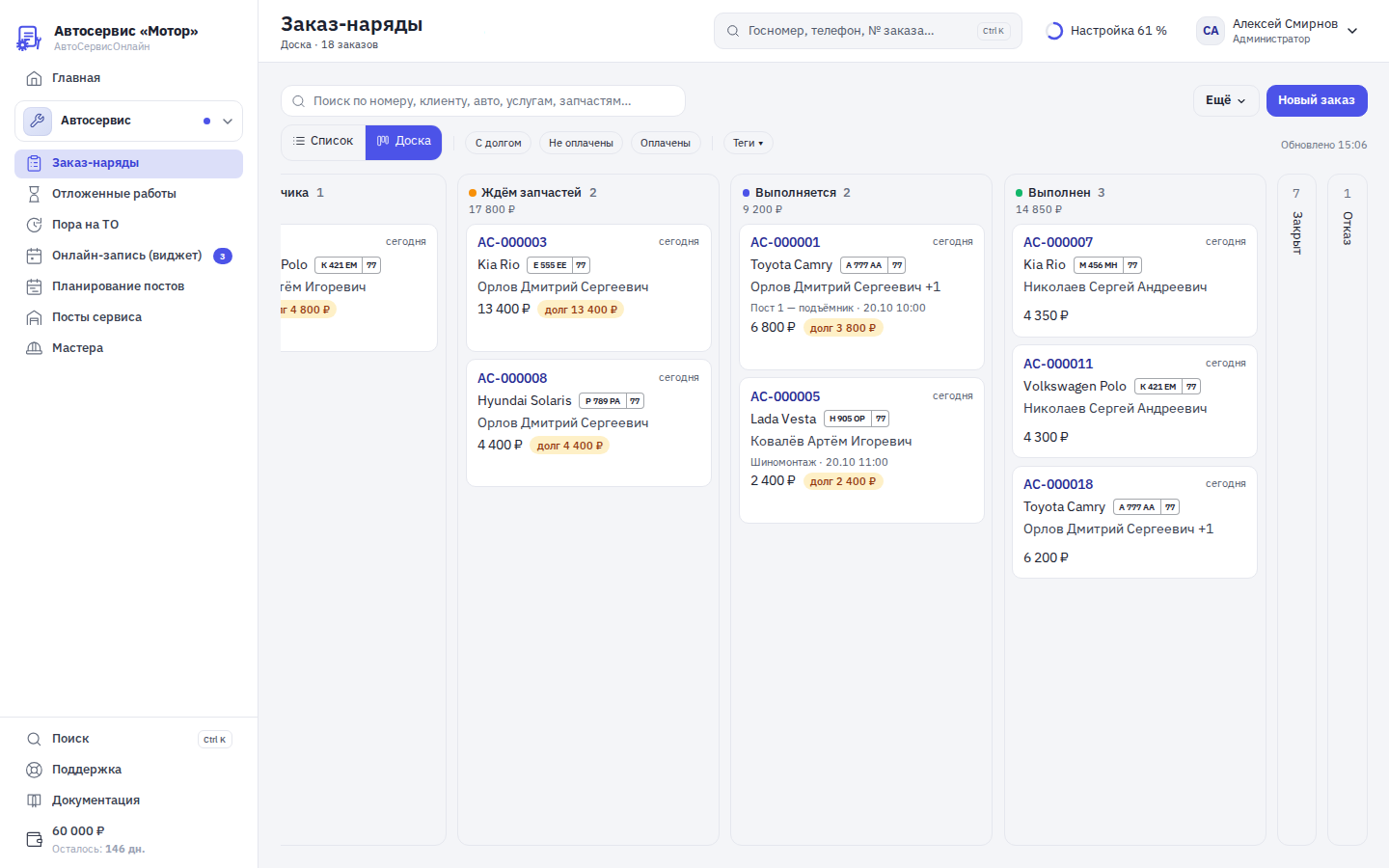Open Заказ-наряды clipboard icon
The width and height of the screenshot is (1389, 868).
pyautogui.click(x=34, y=163)
